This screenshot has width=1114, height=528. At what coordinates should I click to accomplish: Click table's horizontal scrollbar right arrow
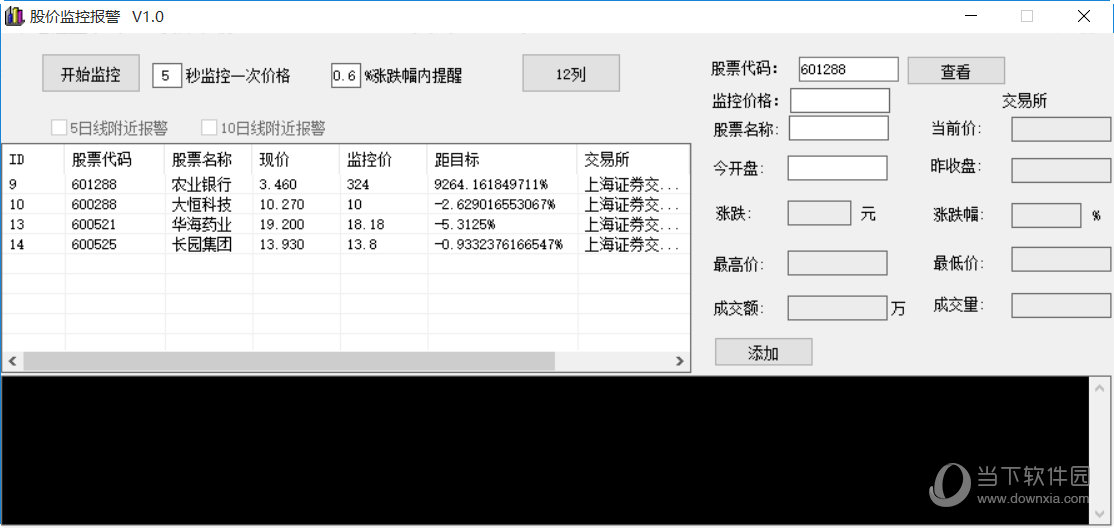coord(680,361)
